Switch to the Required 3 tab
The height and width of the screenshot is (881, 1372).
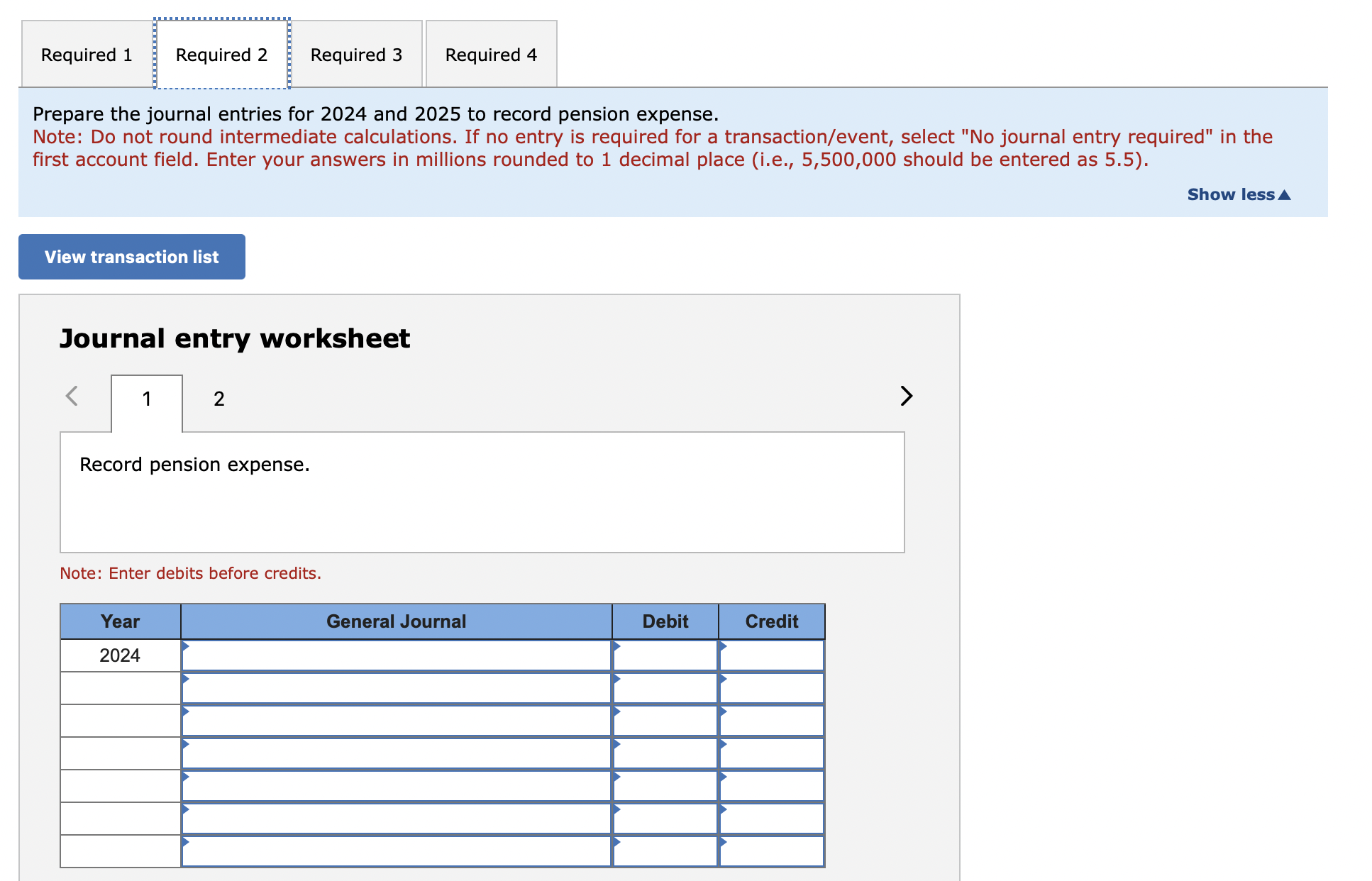(356, 55)
